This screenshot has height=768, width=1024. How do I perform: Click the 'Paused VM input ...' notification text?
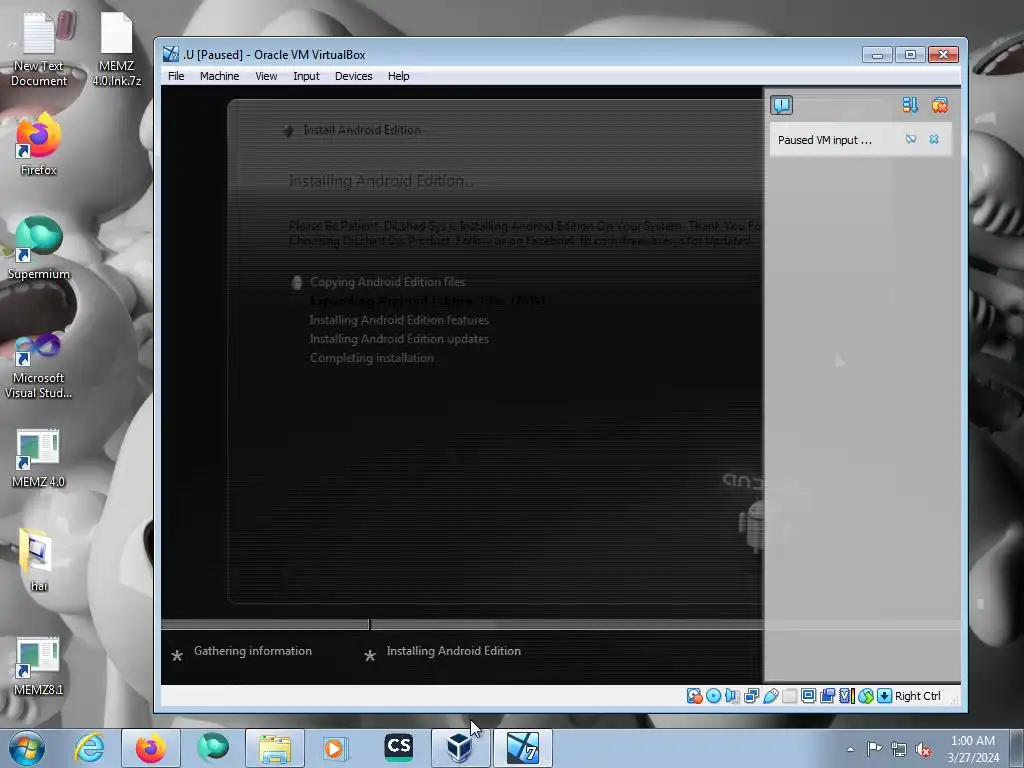coord(824,140)
